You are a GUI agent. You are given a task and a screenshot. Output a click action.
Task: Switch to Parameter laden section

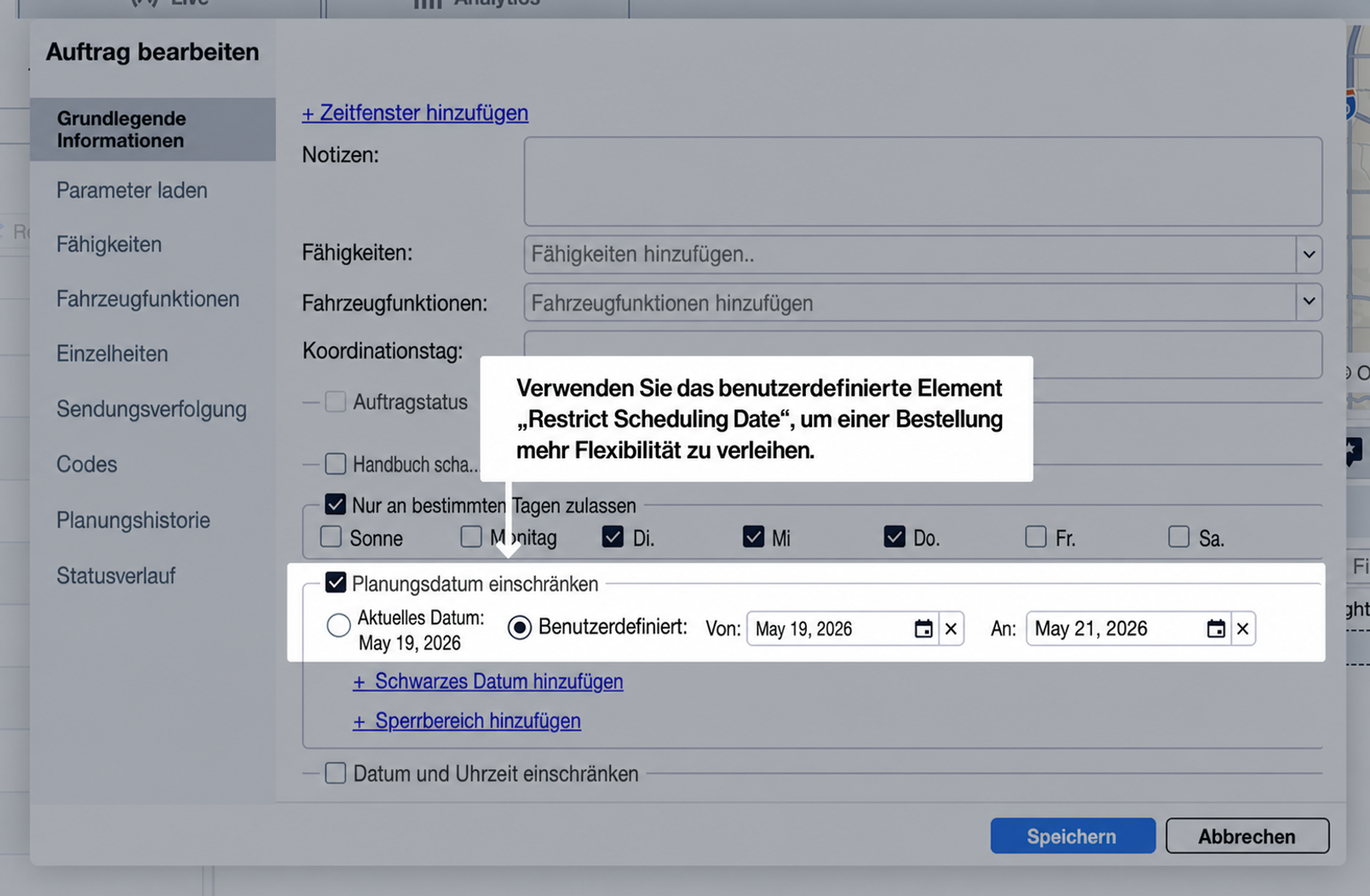[132, 190]
